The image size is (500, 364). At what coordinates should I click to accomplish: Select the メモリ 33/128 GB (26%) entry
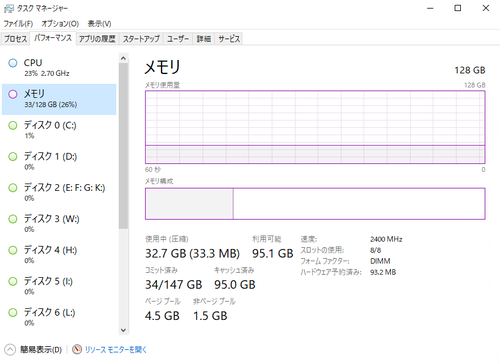click(59, 99)
